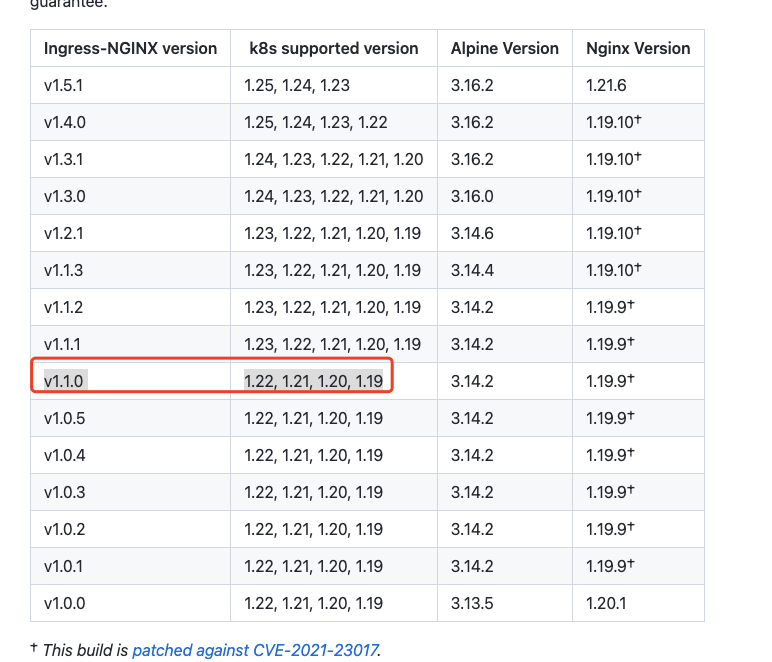Select the v1.1.3 version cell

[130, 270]
